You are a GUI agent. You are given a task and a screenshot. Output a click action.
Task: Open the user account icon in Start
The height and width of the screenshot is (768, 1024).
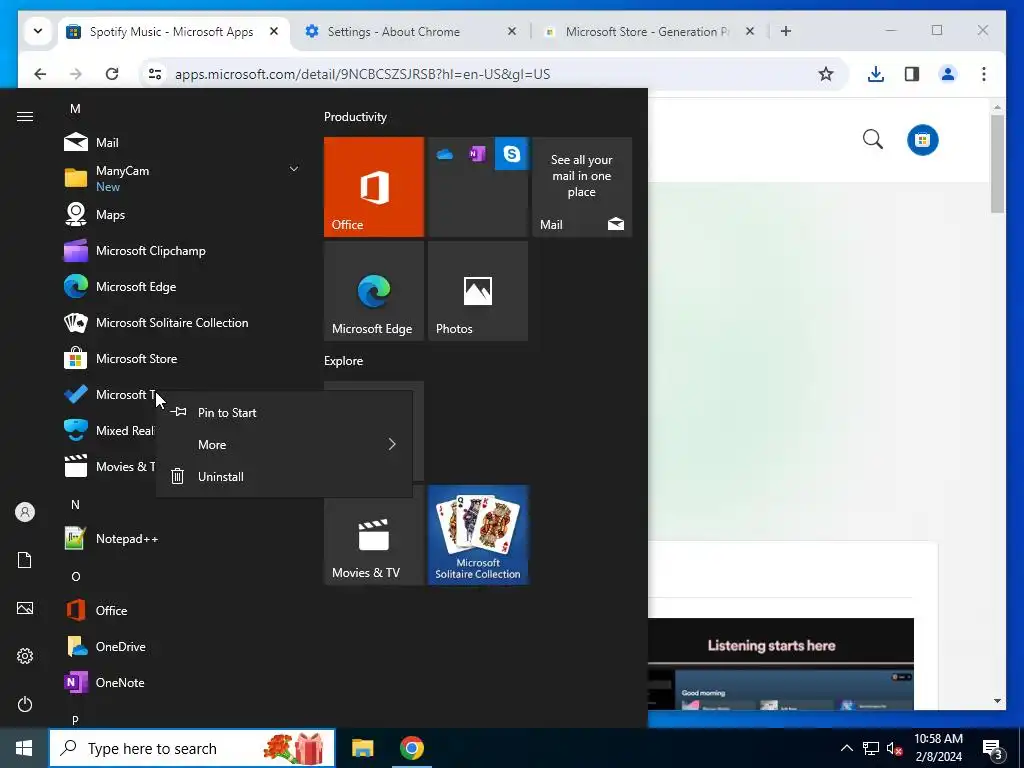(x=25, y=512)
